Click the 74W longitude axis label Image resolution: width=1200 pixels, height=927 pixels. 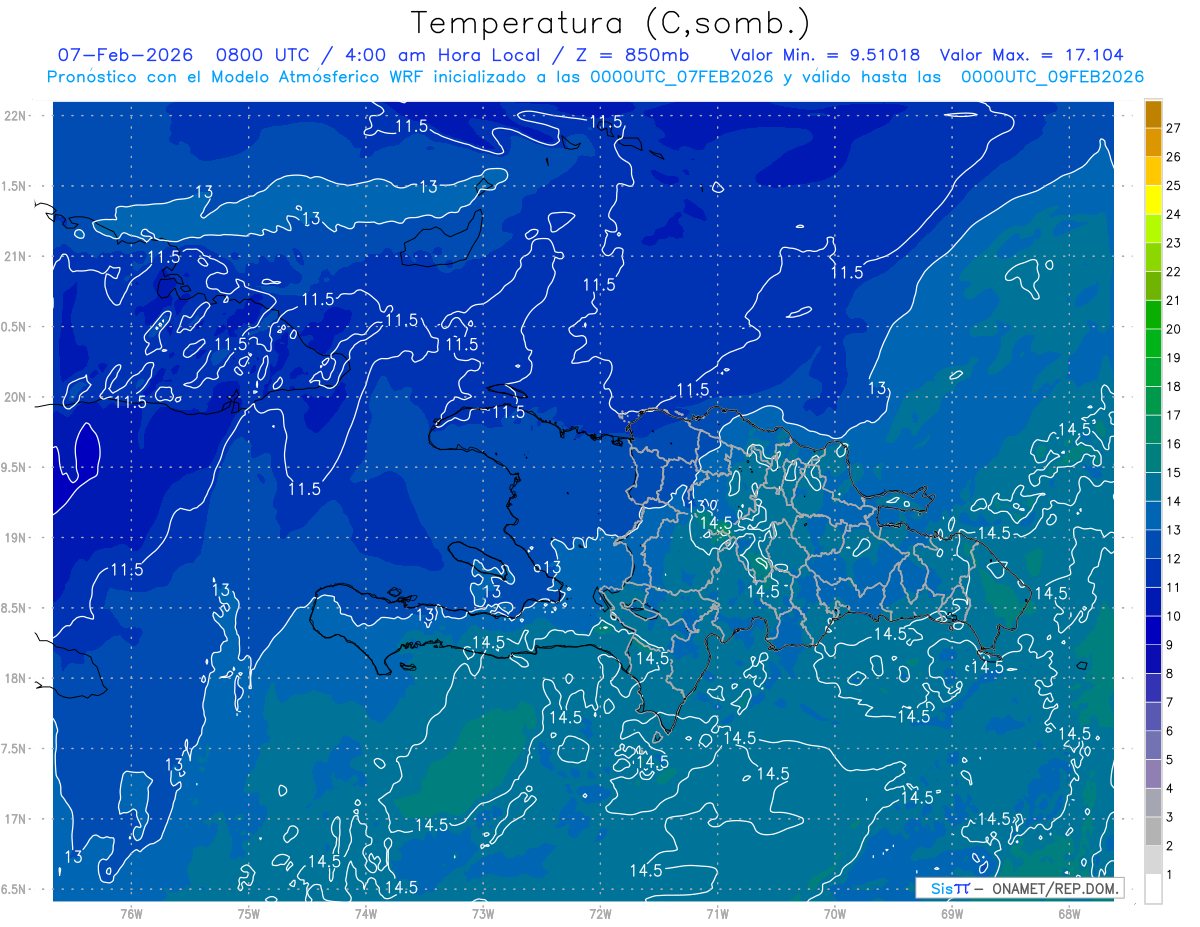pos(366,913)
